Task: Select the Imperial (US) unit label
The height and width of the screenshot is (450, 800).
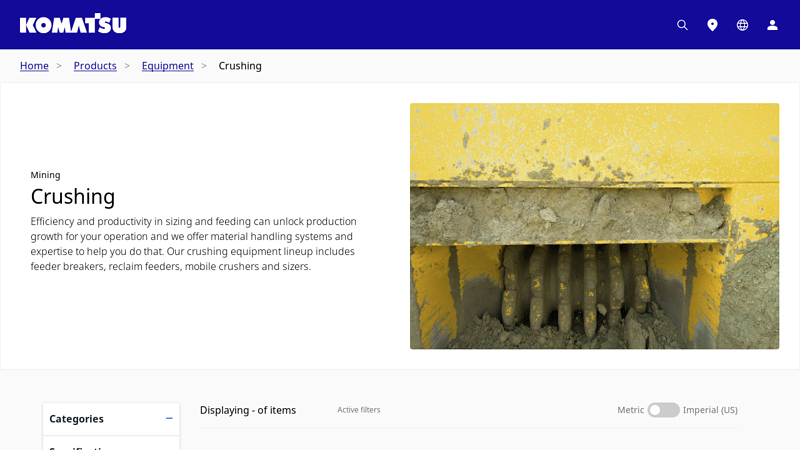Action: 710,410
